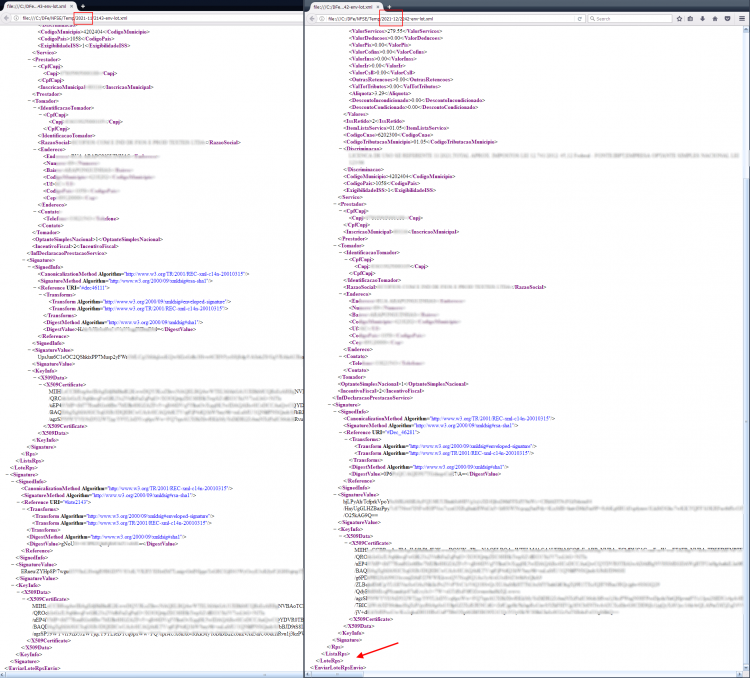The image size is (750, 678).
Task: Close the 2142-env-lot.xml tab in right window
Action: pyautogui.click(x=378, y=7)
